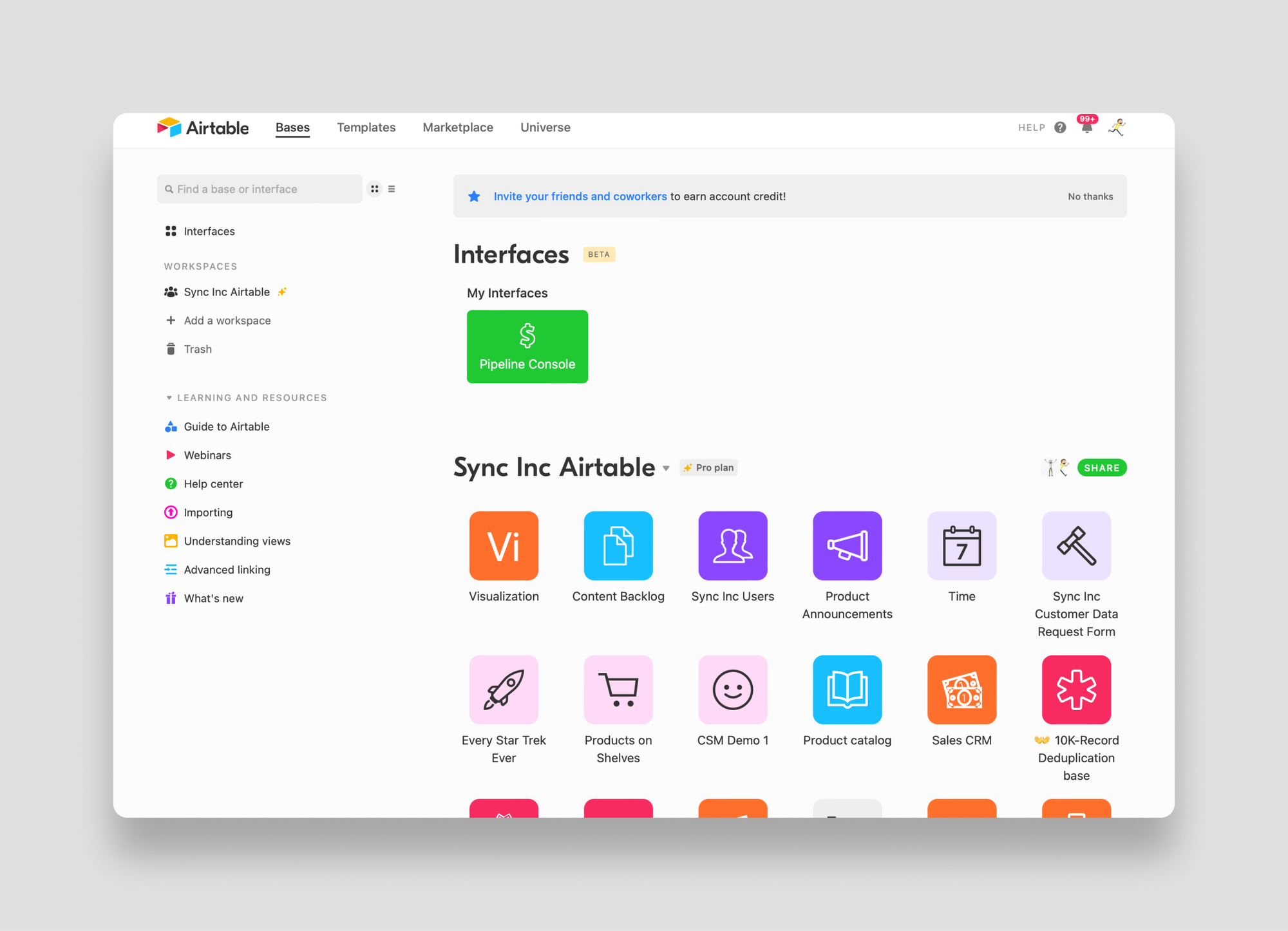
Task: Select the Marketplace tab
Action: 457,127
